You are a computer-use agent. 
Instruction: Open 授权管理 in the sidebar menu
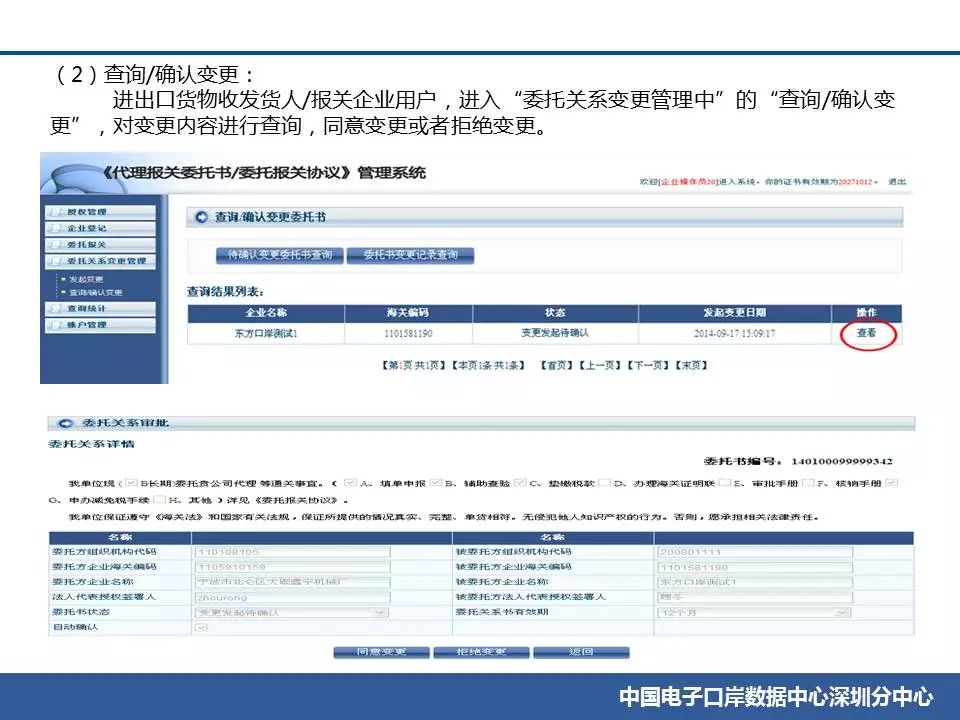click(x=99, y=212)
